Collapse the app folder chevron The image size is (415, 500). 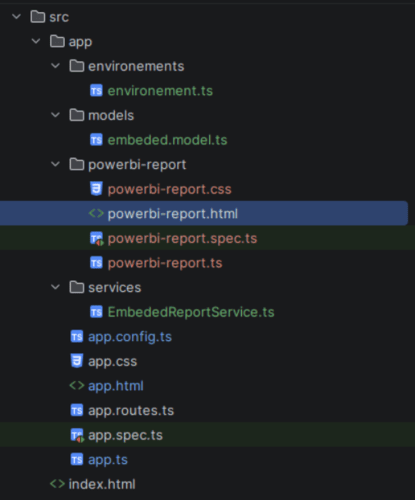point(36,41)
